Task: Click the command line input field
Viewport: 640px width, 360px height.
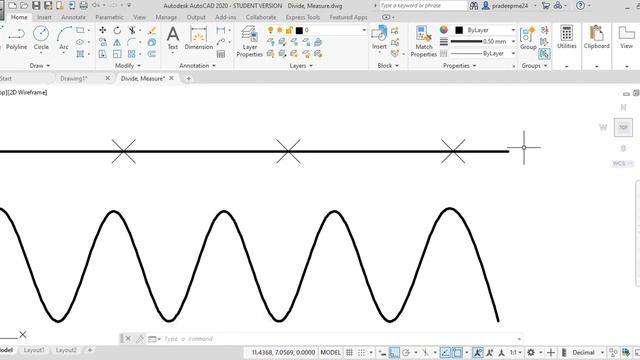Action: [x=339, y=339]
